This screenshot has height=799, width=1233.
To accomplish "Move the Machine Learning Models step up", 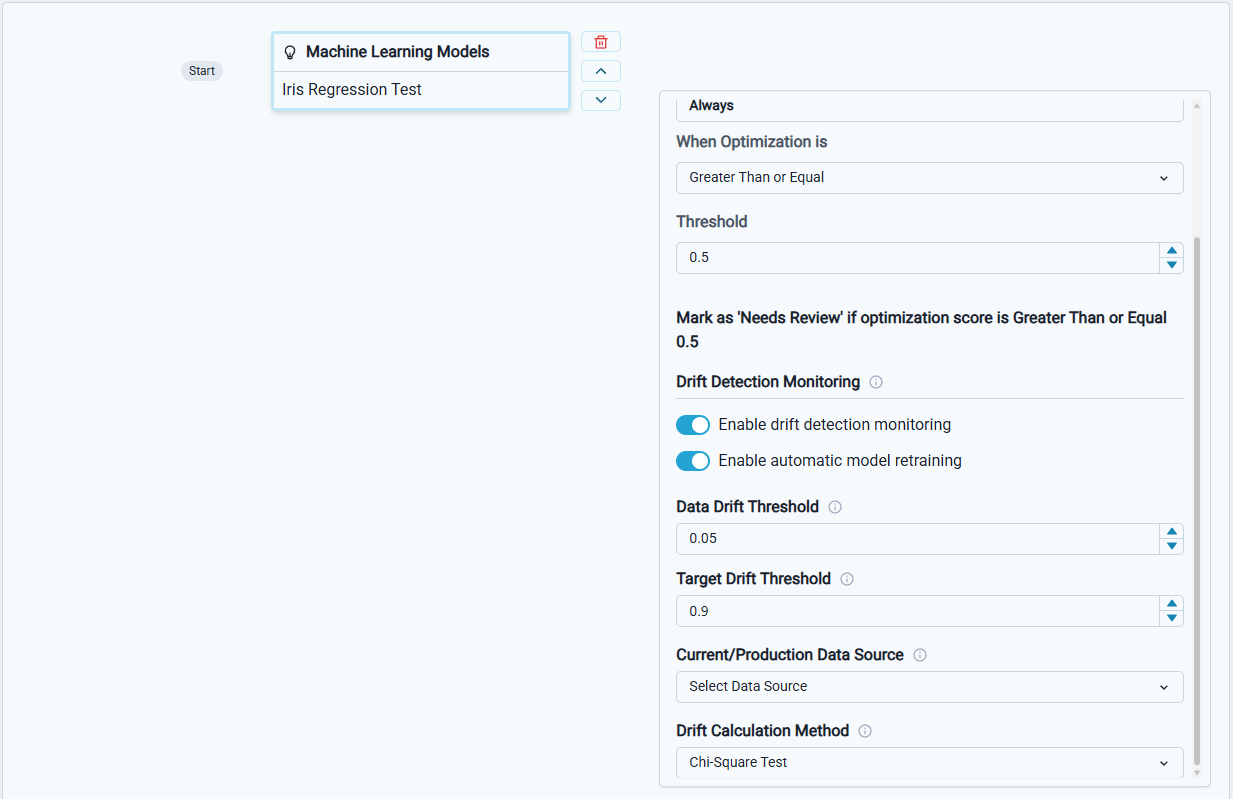I will [x=601, y=71].
